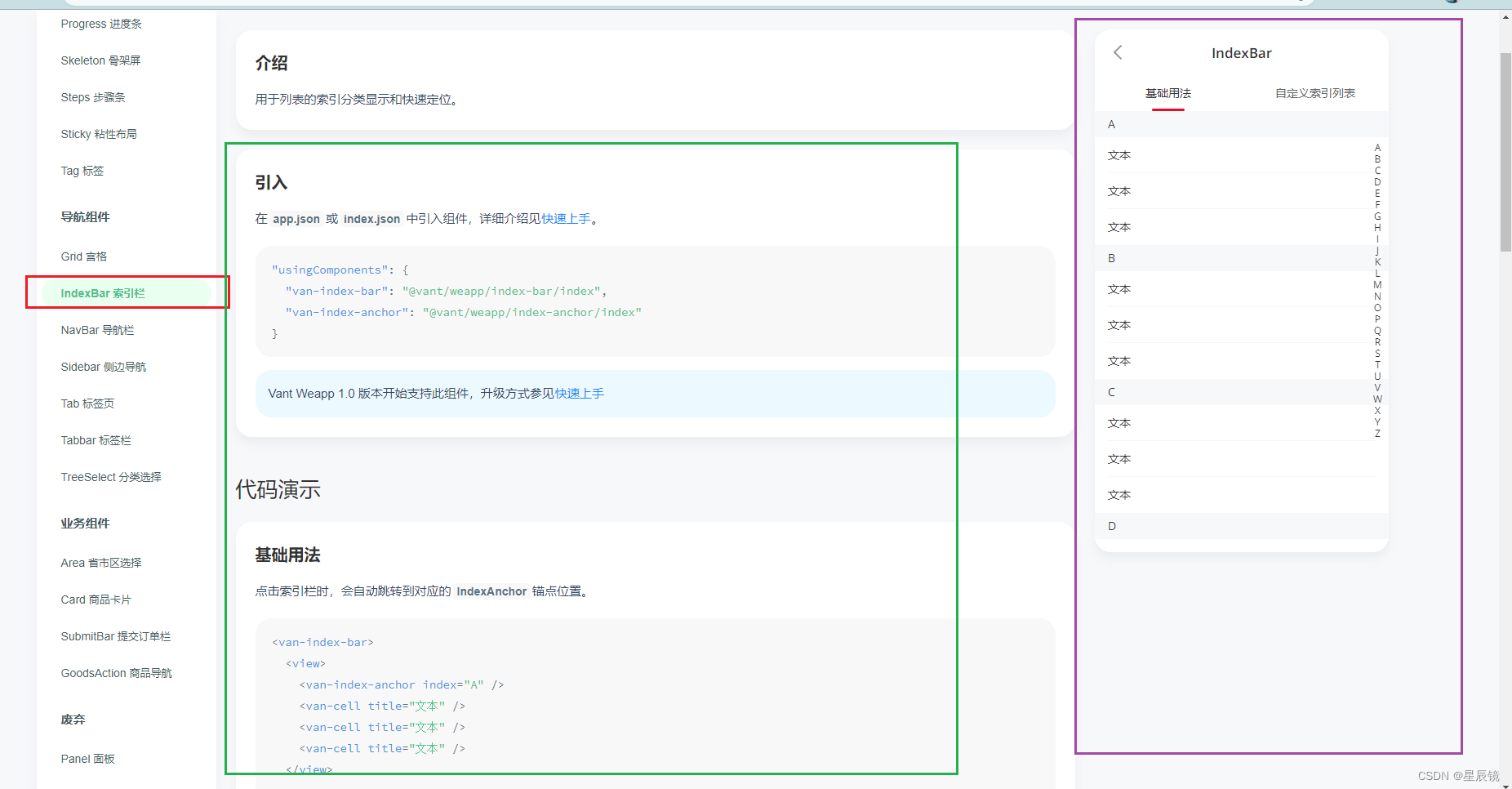Open GoodsAction 商品导航 in sidebar
Screen dimensions: 1512x789
coord(117,673)
